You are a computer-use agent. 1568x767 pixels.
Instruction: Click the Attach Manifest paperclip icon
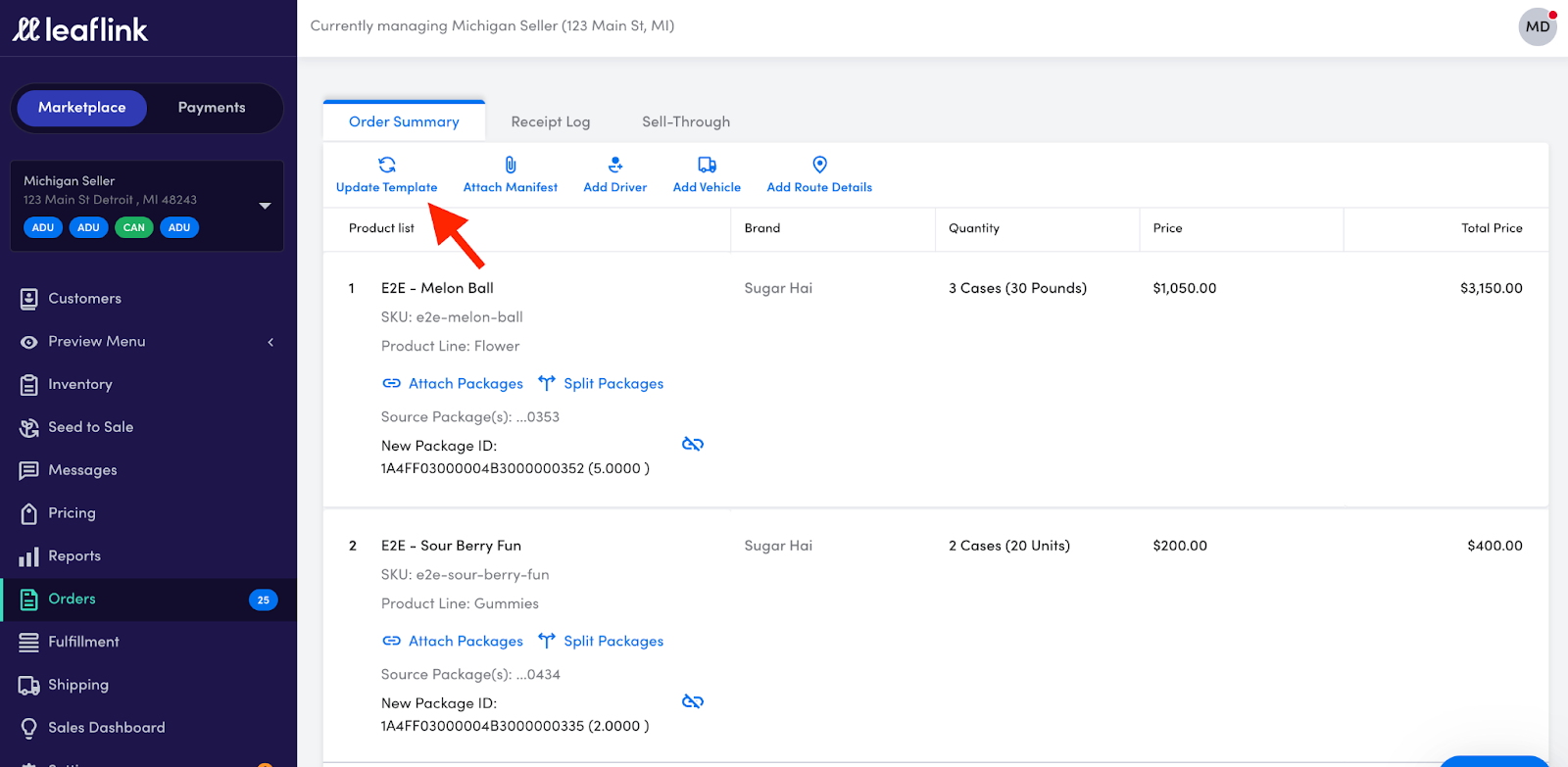(x=511, y=165)
